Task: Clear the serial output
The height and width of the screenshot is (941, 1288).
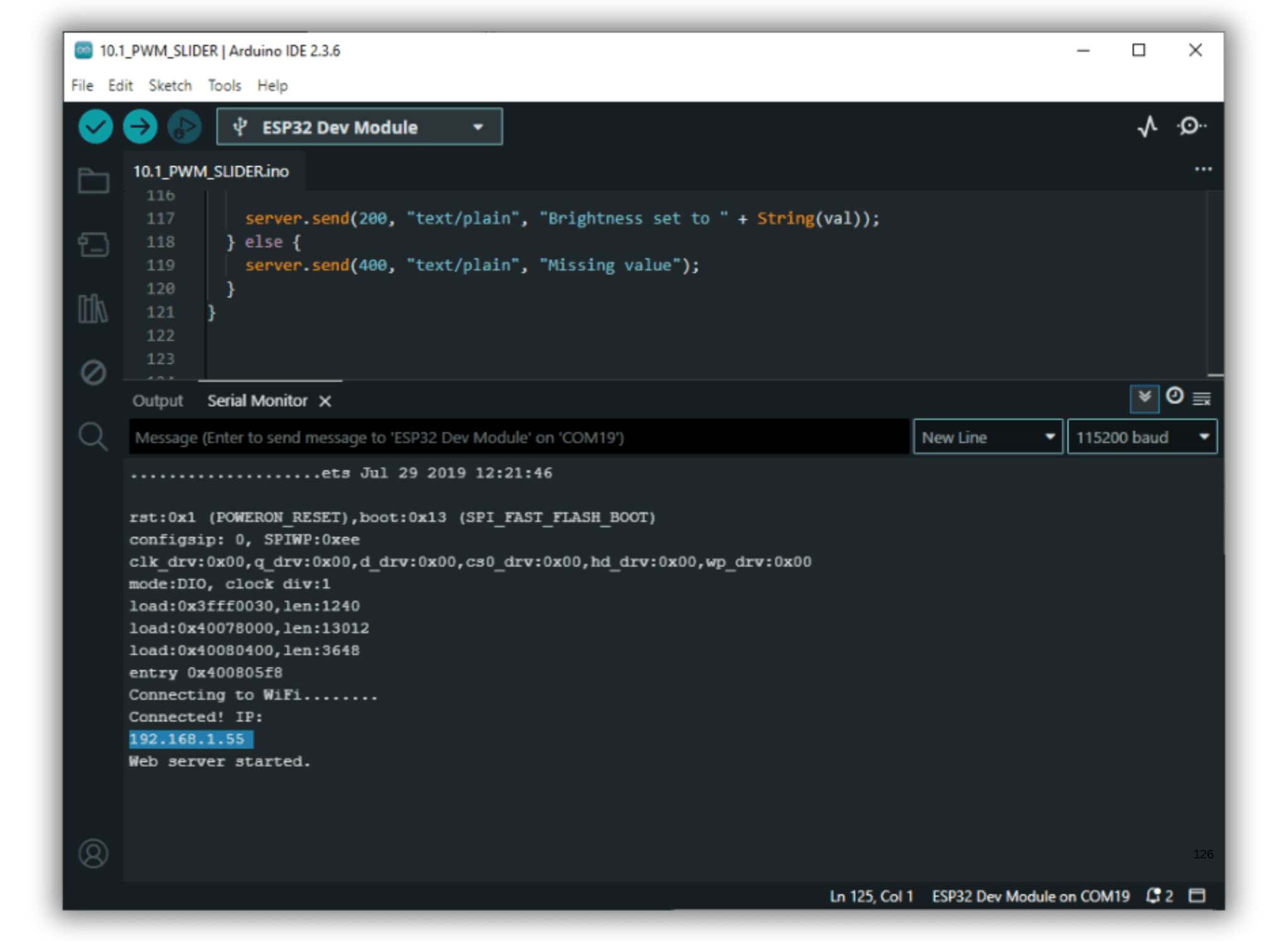Action: pyautogui.click(x=1202, y=399)
